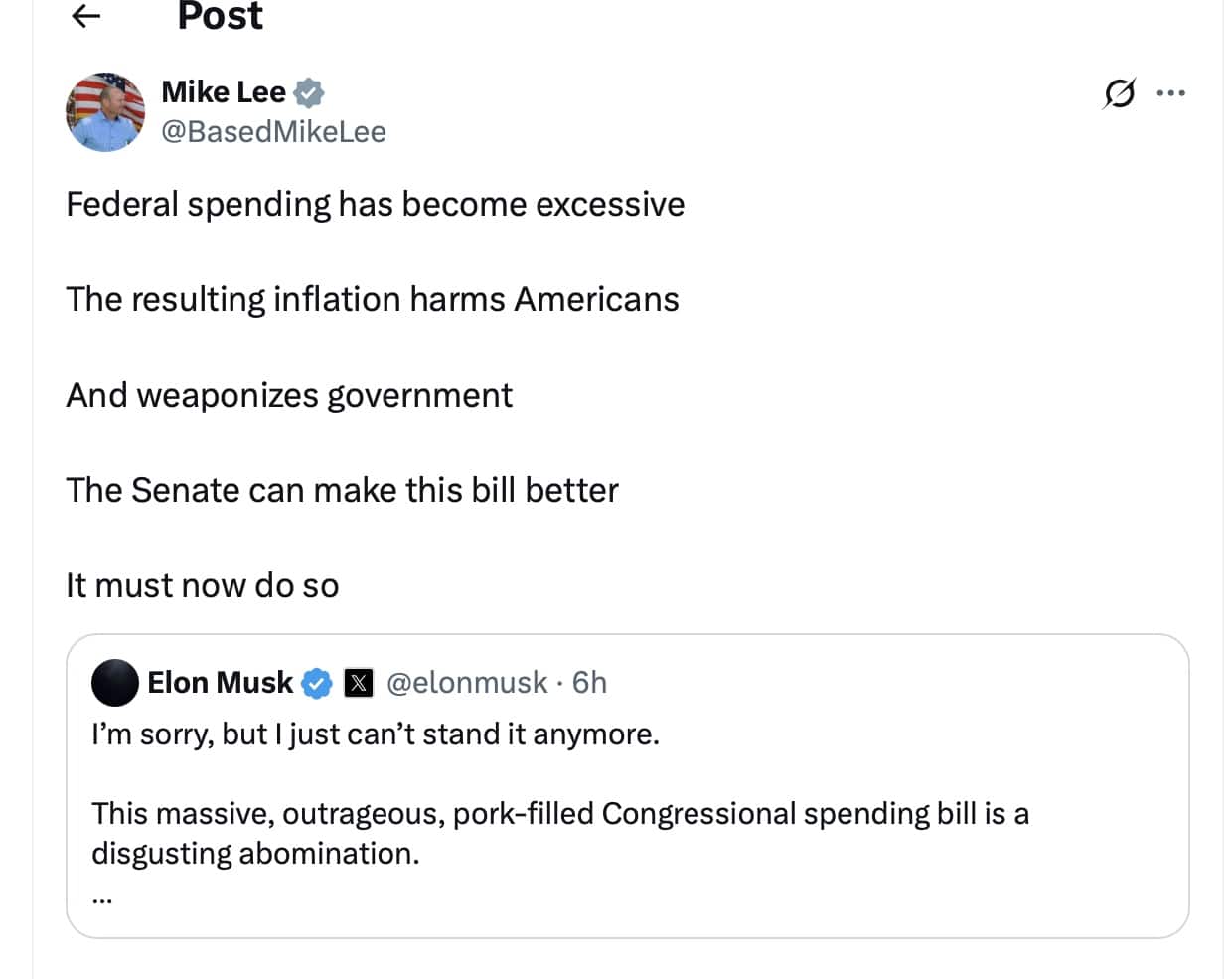Screen dimensions: 1232x979
Task: Click the 6h timestamp on quoted post
Action: coord(589,683)
